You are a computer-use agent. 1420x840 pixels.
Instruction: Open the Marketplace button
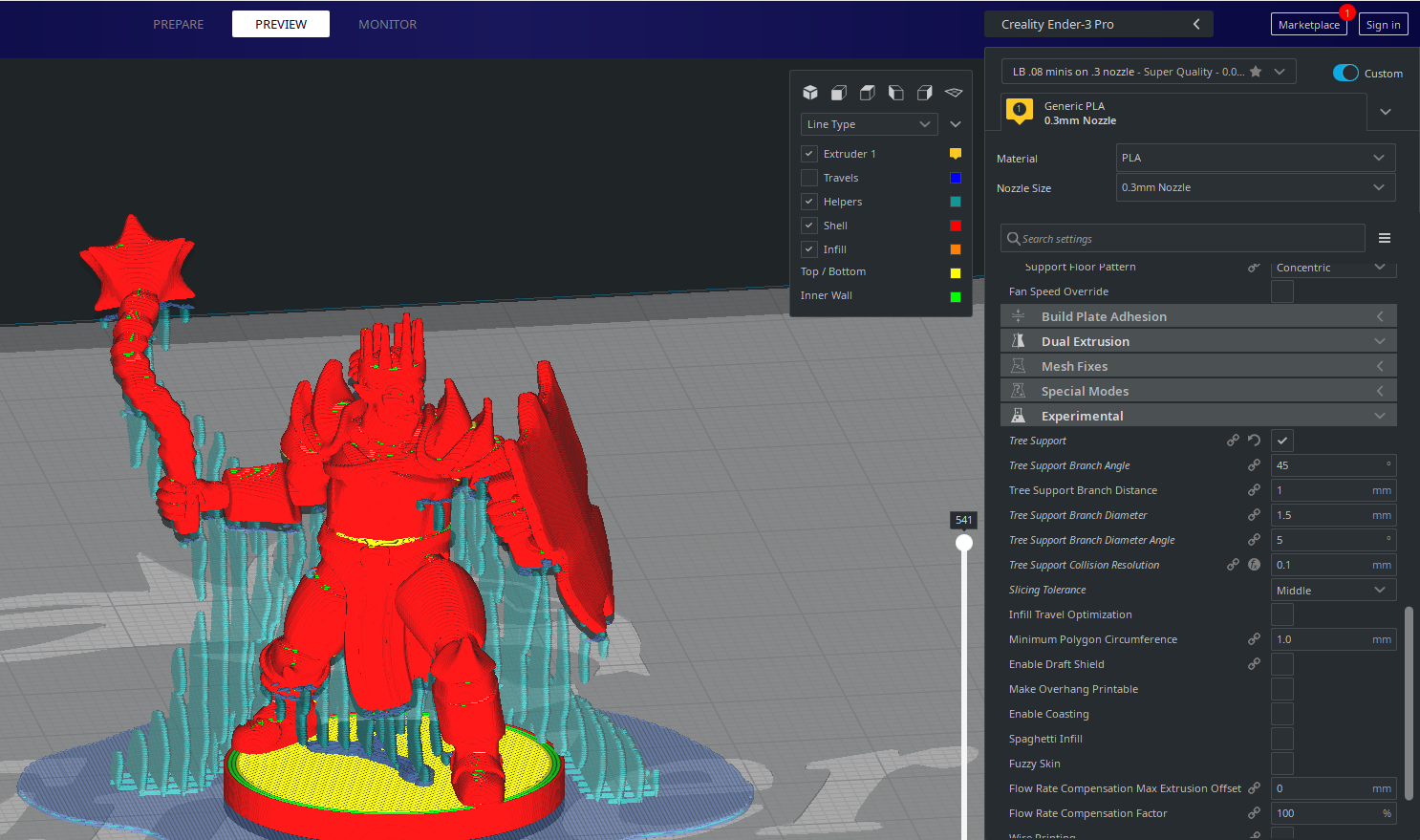coord(1309,25)
